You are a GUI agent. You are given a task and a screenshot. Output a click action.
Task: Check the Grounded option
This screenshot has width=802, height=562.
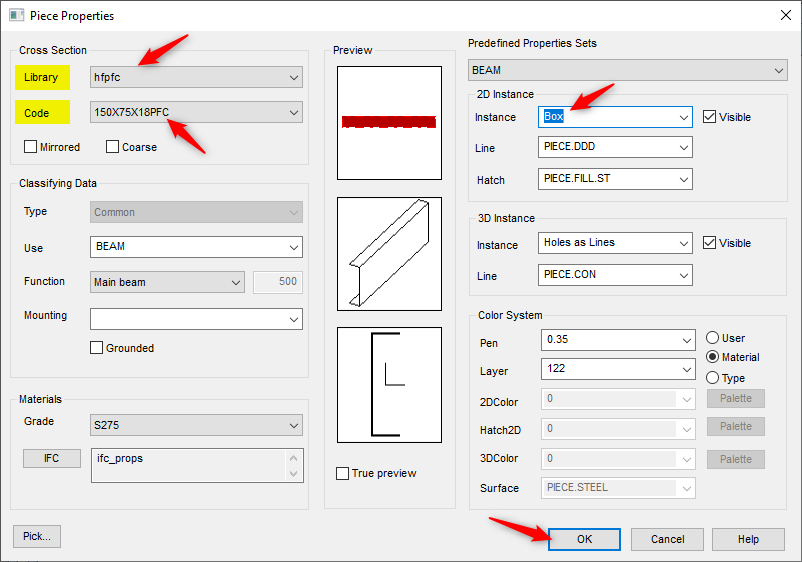pos(97,348)
